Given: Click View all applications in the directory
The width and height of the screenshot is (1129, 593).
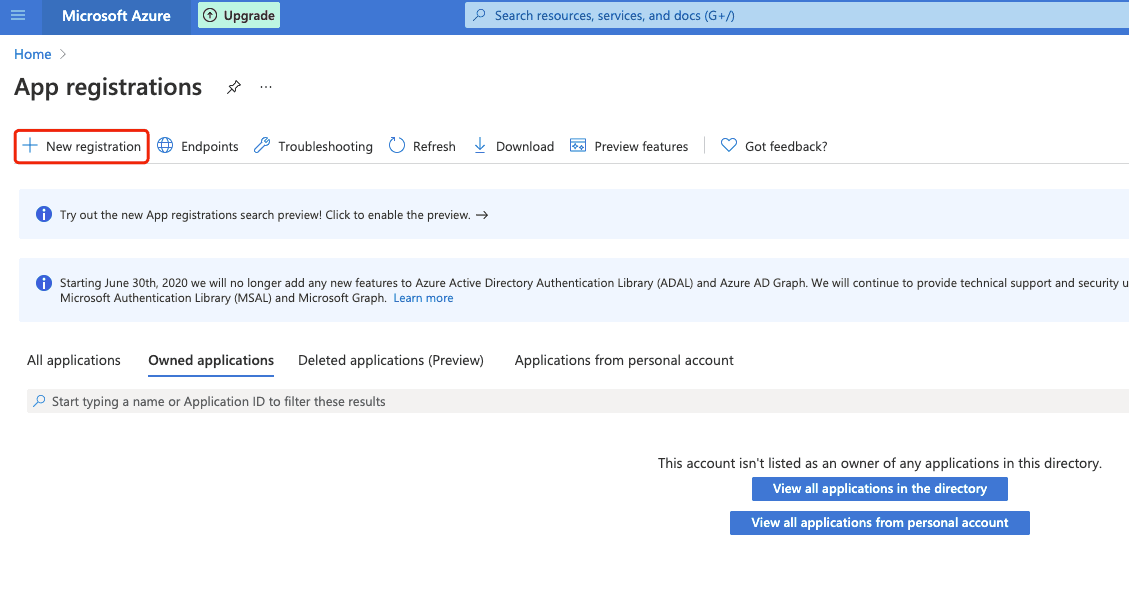Looking at the screenshot, I should click(880, 489).
